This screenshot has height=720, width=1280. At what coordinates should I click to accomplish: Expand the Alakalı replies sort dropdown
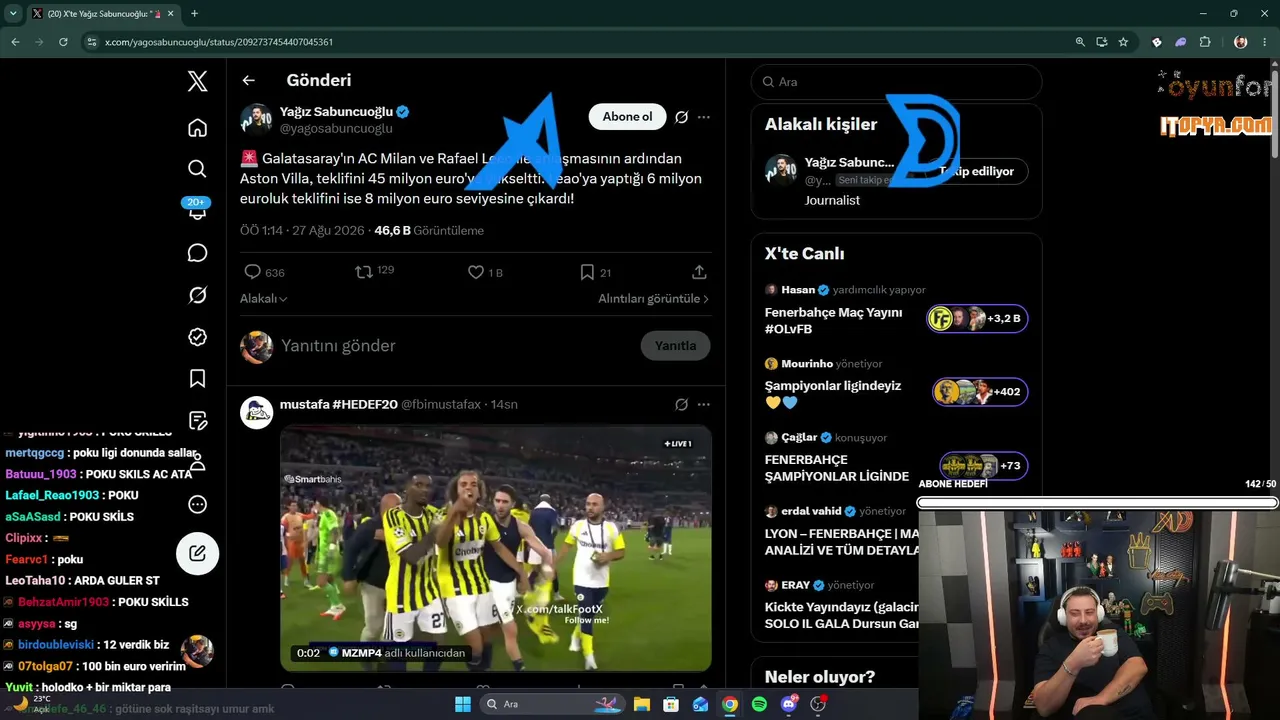click(264, 299)
